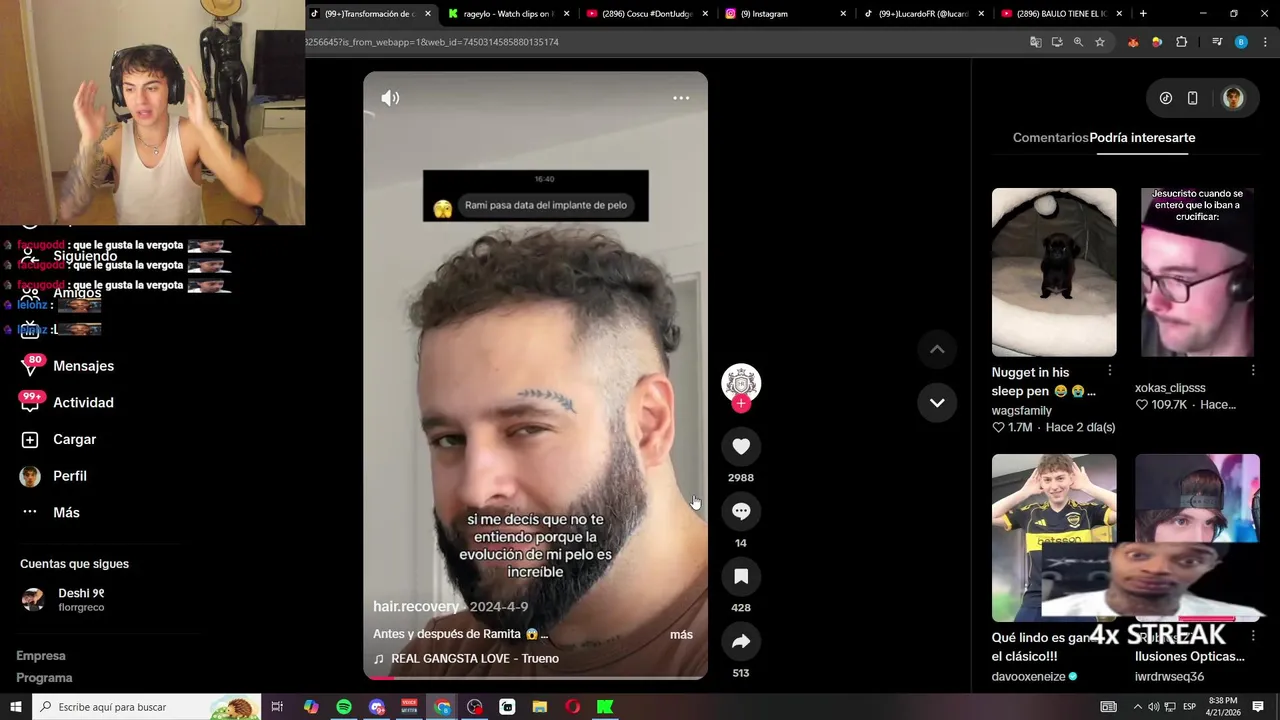This screenshot has height=720, width=1280.
Task: Mute the TikTok video sound
Action: coord(390,98)
